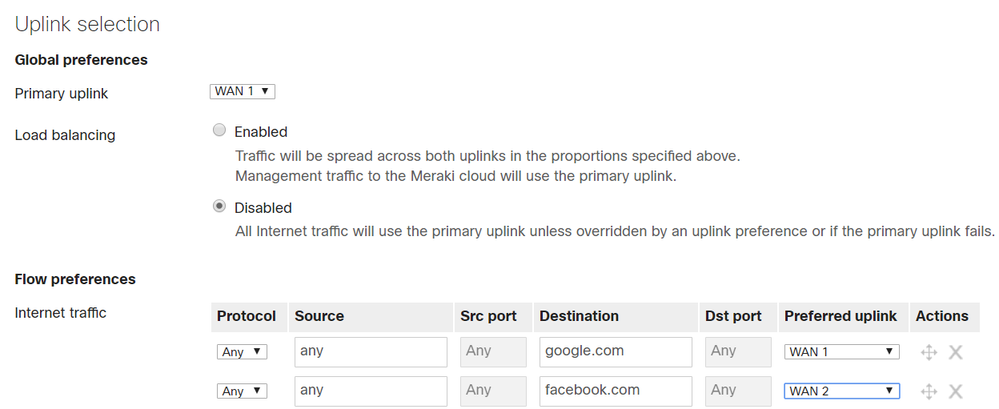Image resolution: width=999 pixels, height=409 pixels.
Task: Select the Disabled load balancing option
Action: (x=219, y=206)
